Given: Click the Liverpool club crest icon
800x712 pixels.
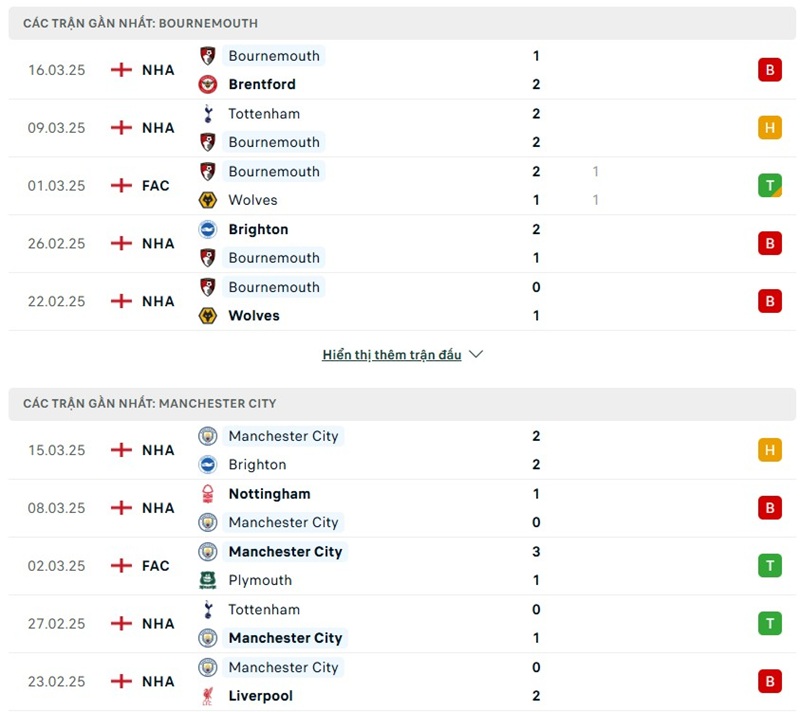Looking at the screenshot, I should coord(208,695).
